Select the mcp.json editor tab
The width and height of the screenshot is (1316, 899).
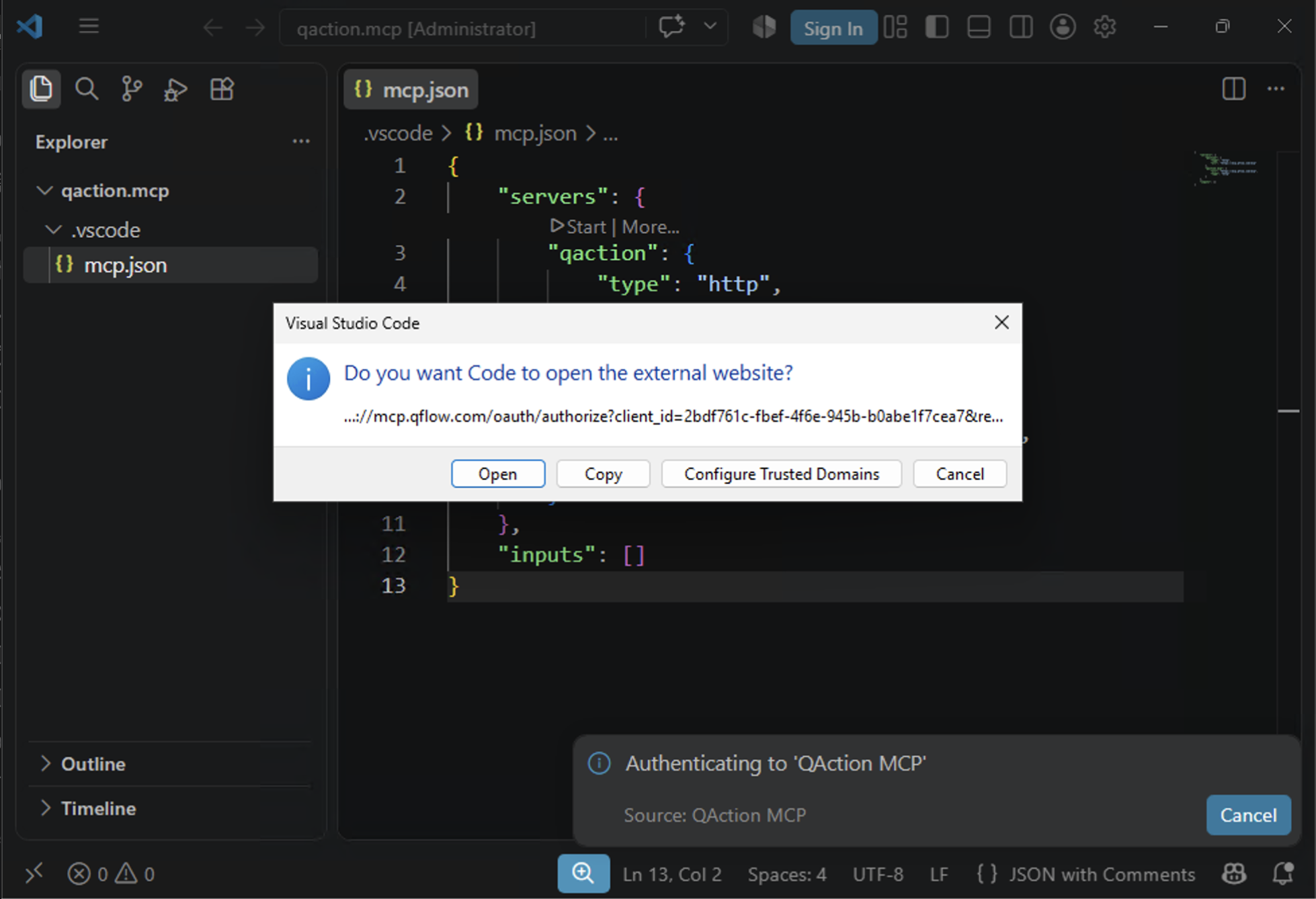click(411, 89)
